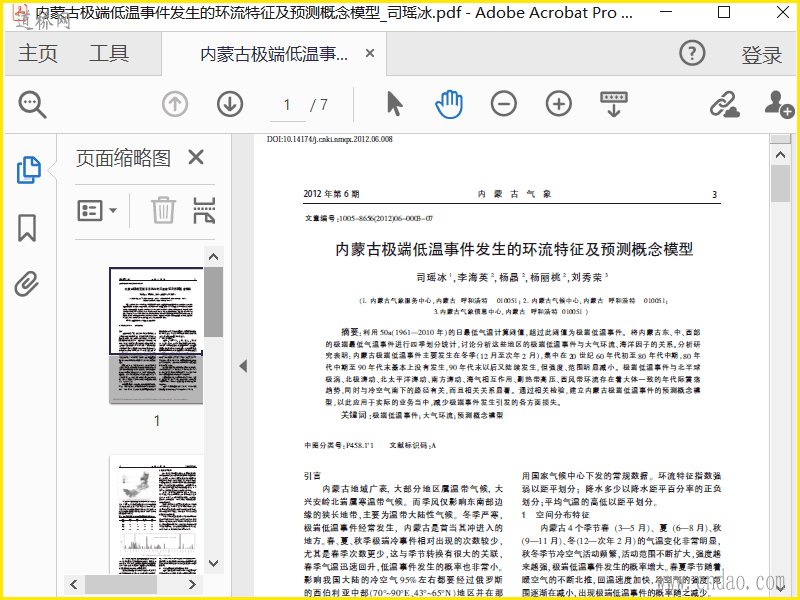Collapse the navigation pane with triangle

243,366
